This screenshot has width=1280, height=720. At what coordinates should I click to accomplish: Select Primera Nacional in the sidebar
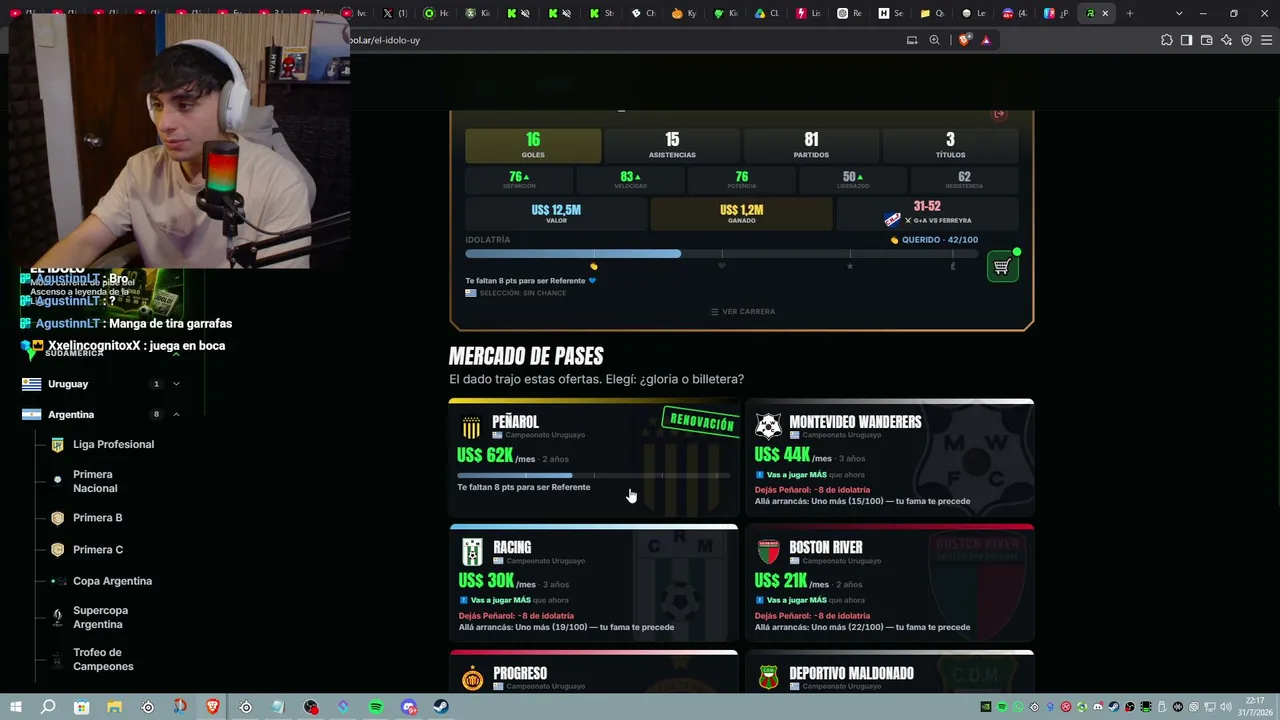coord(95,481)
